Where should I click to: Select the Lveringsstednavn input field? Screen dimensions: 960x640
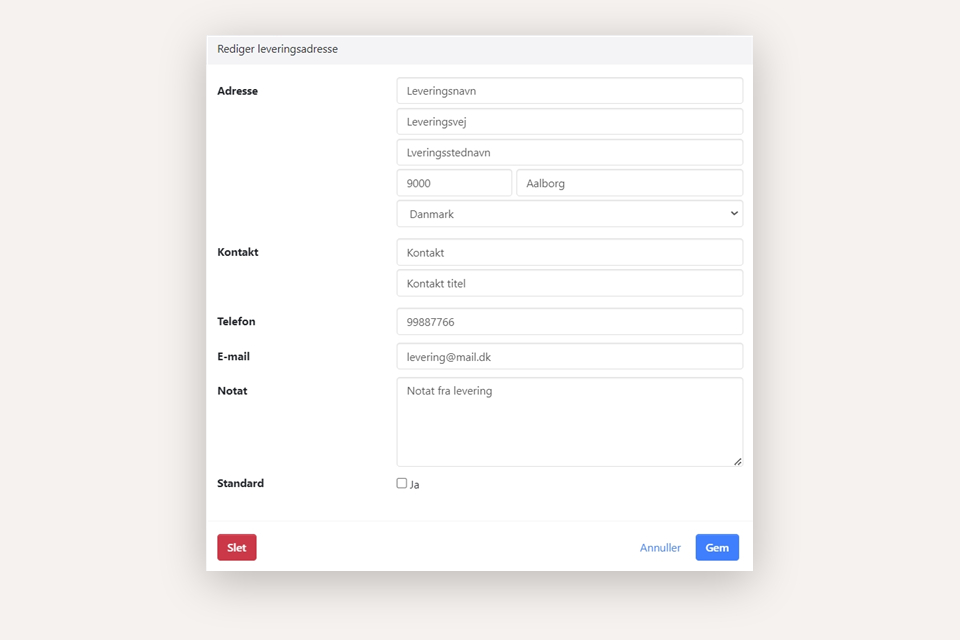tap(569, 153)
